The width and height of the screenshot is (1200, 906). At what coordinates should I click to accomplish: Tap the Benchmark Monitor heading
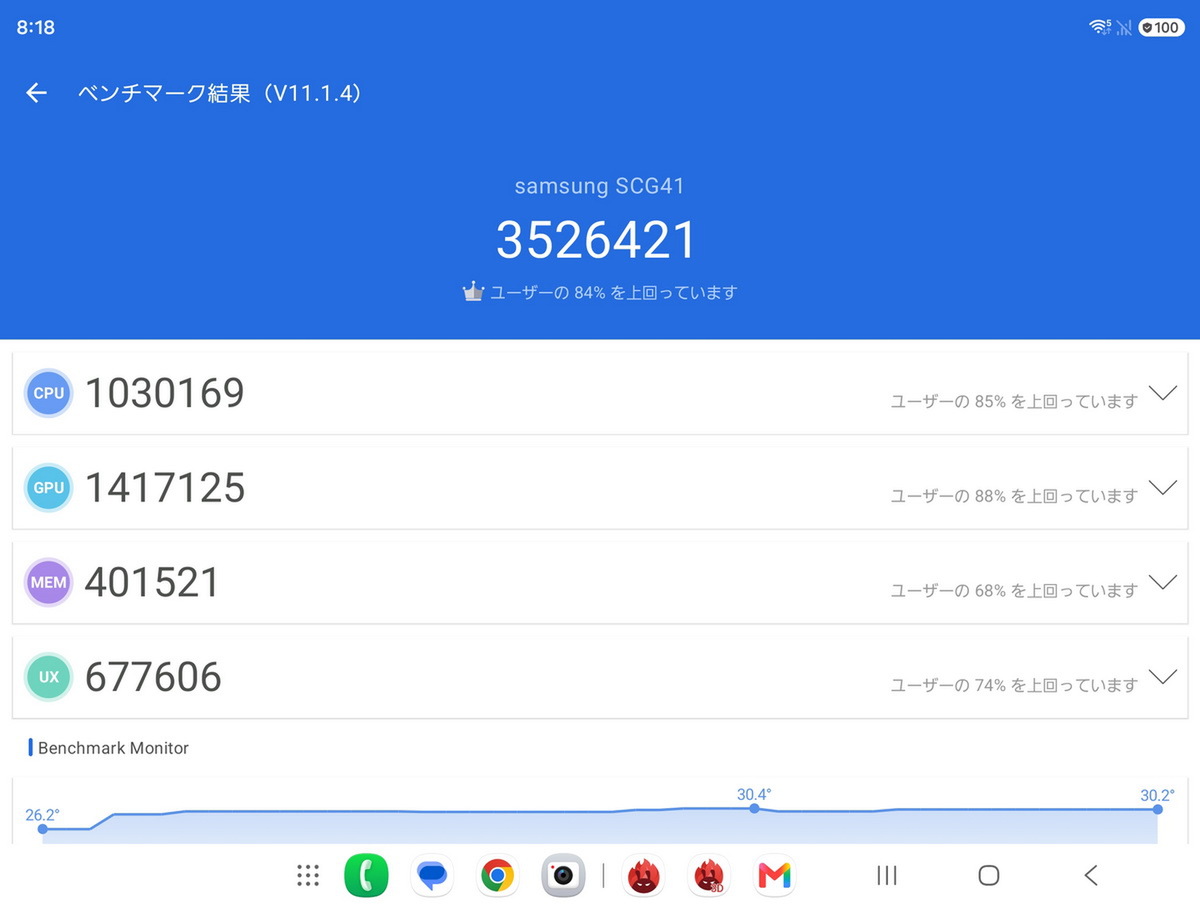pos(113,748)
